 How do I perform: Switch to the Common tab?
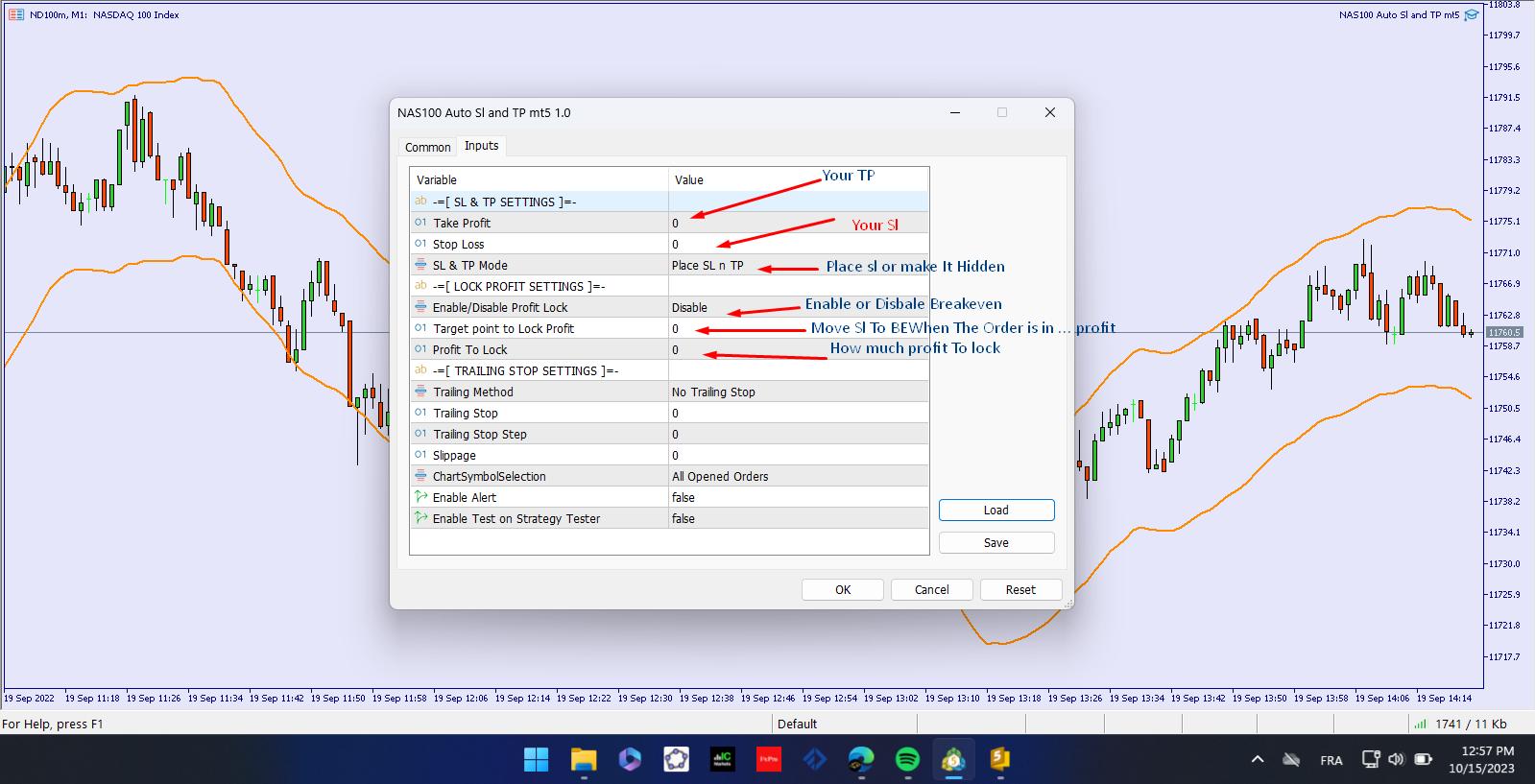(427, 147)
